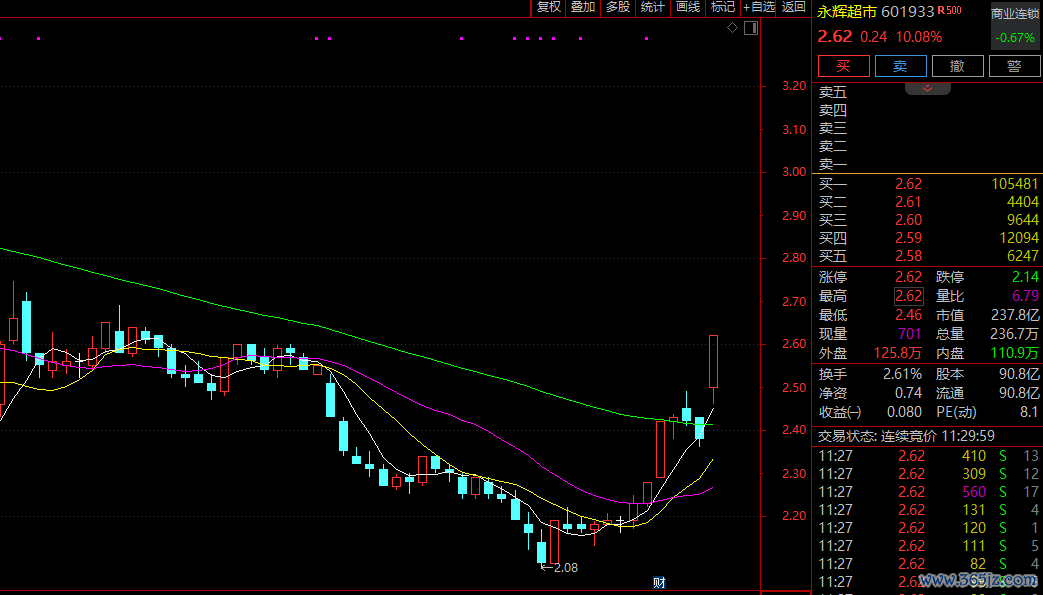Select the tick trade with volume 410
The image size is (1043, 595).
(x=974, y=456)
